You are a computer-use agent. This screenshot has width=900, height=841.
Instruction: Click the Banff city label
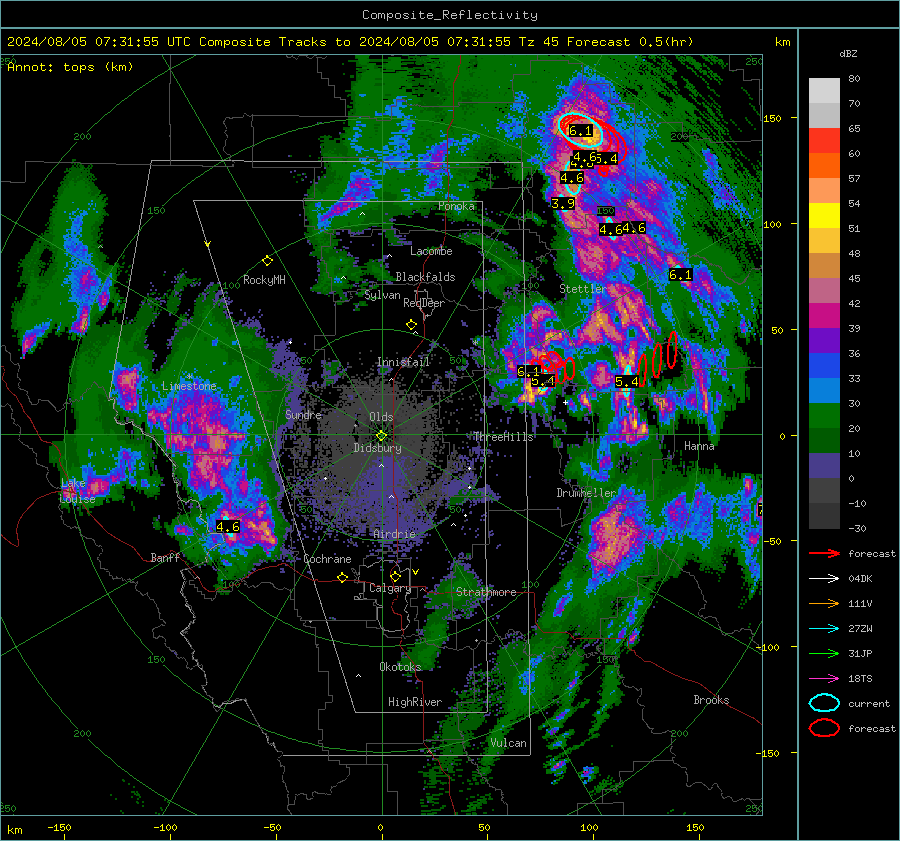coord(165,557)
